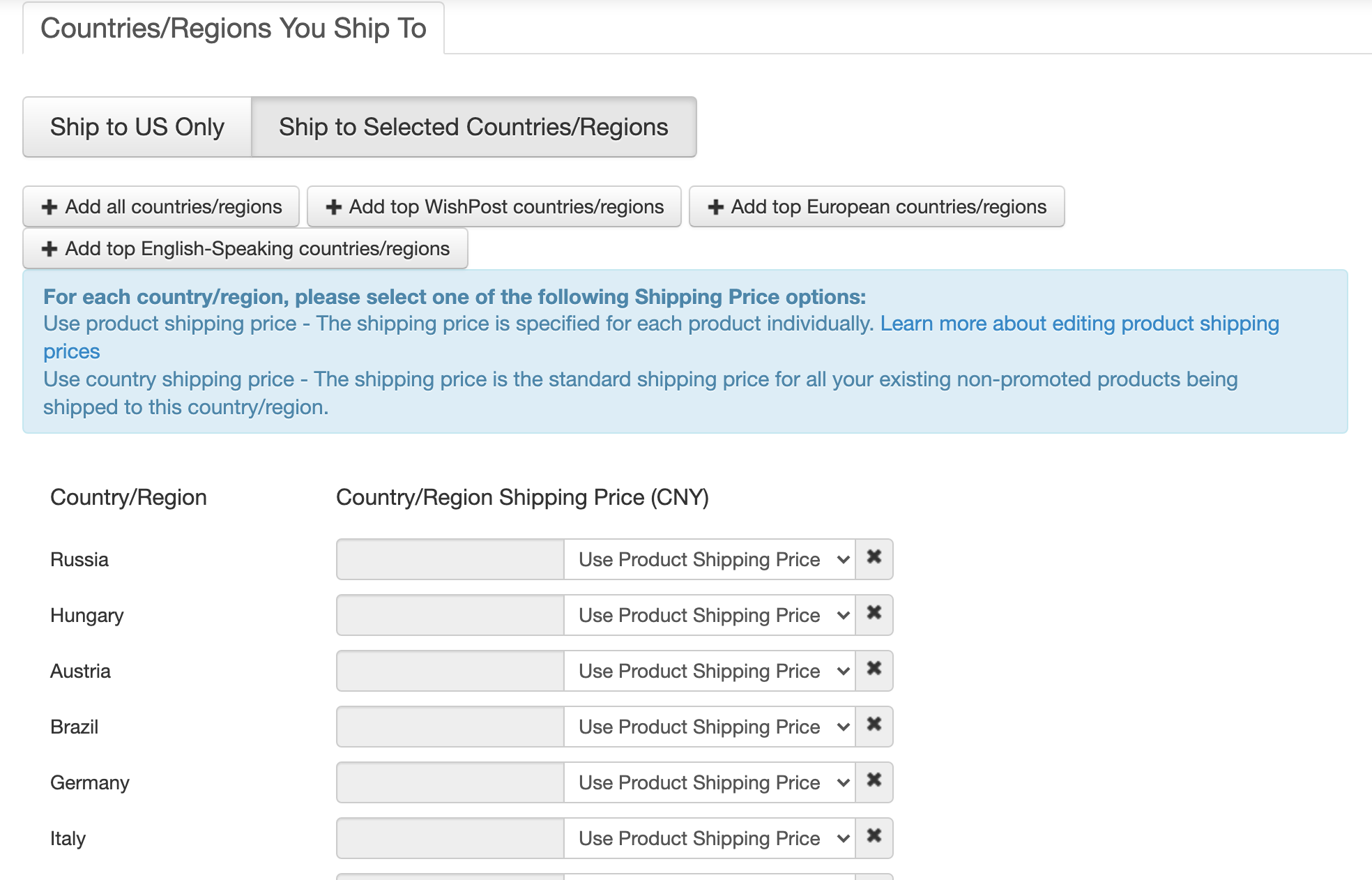Add top European countries/regions
The width and height of the screenshot is (1372, 880).
[x=876, y=207]
